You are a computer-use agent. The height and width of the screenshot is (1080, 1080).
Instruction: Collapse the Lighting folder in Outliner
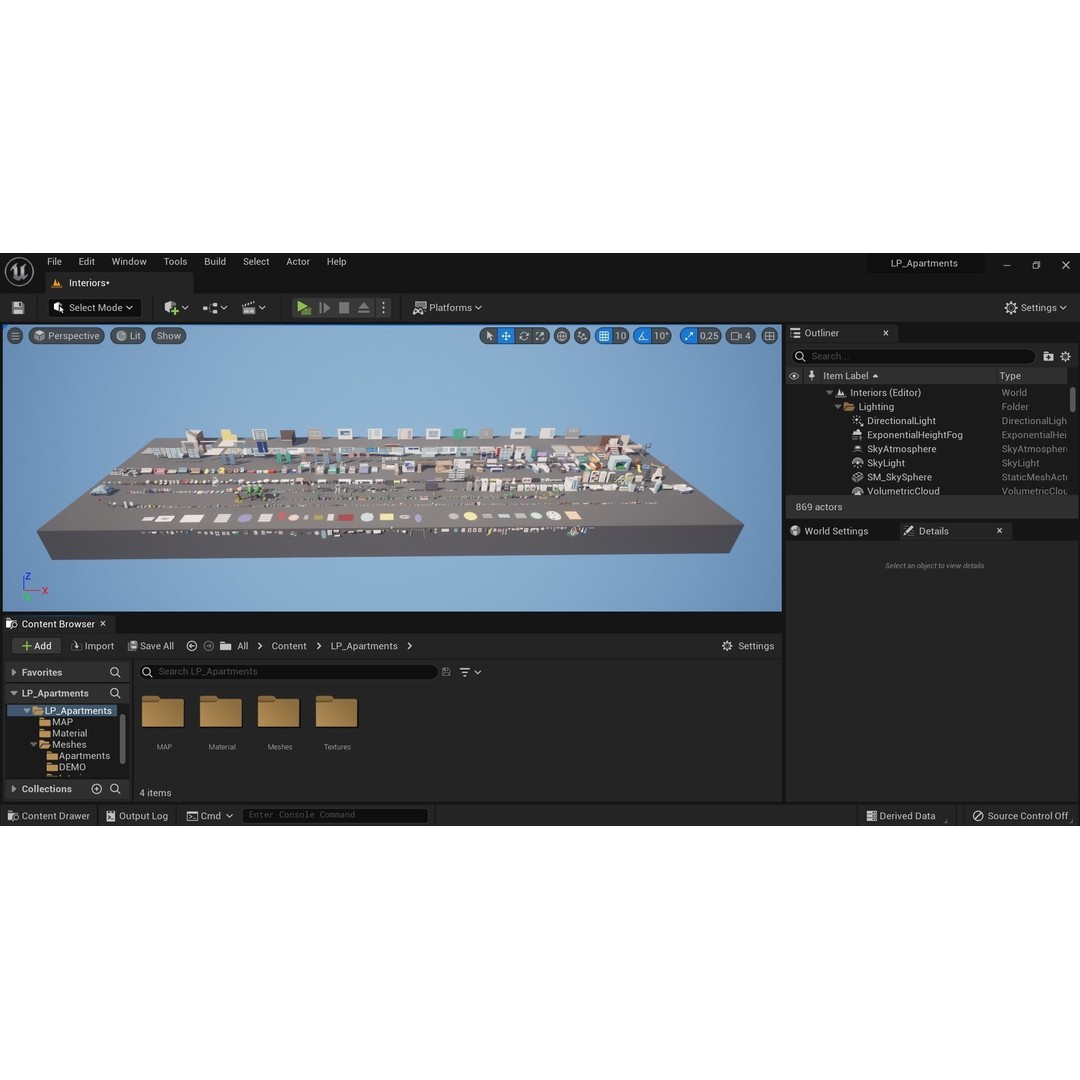click(x=838, y=407)
